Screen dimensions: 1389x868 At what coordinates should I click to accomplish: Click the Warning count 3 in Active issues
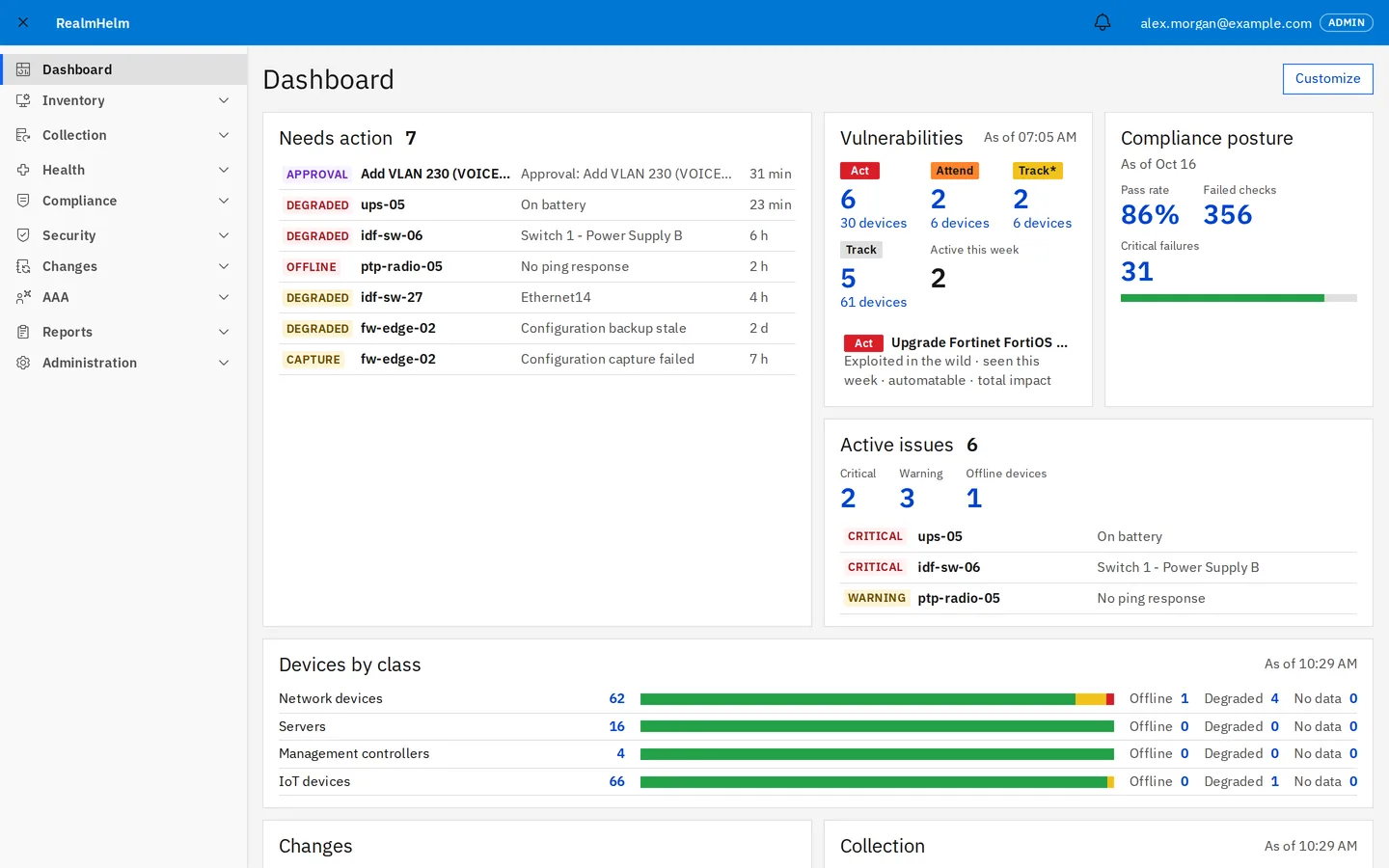tap(907, 498)
